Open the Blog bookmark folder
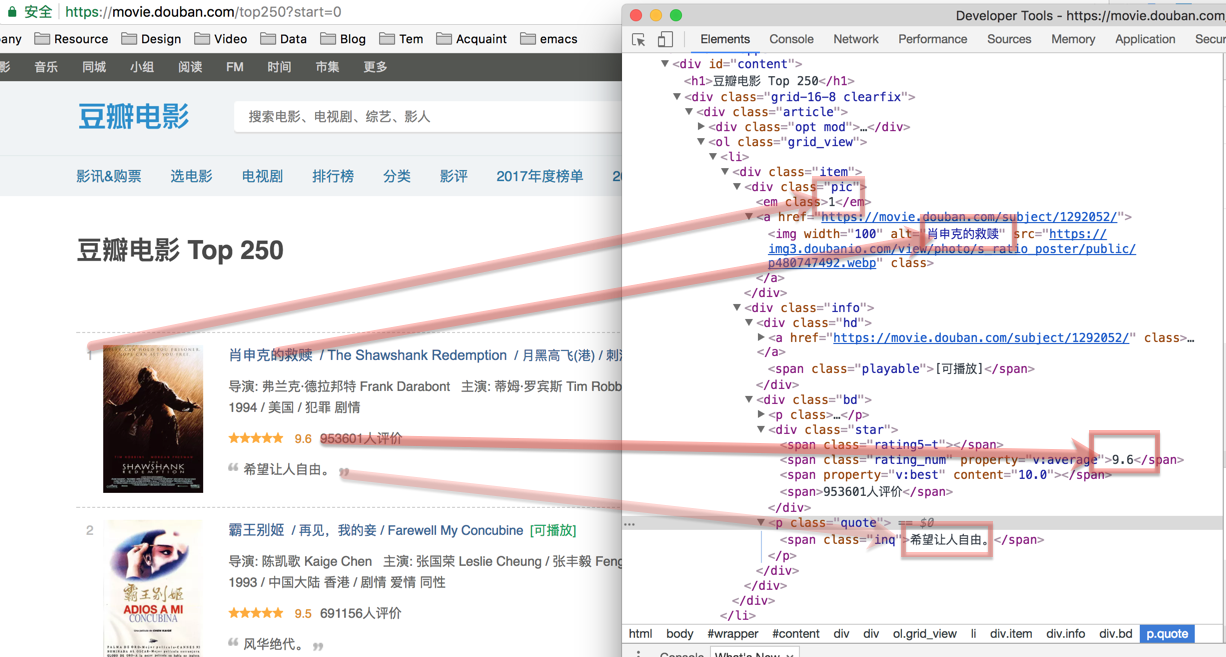This screenshot has height=657, width=1226. click(343, 39)
